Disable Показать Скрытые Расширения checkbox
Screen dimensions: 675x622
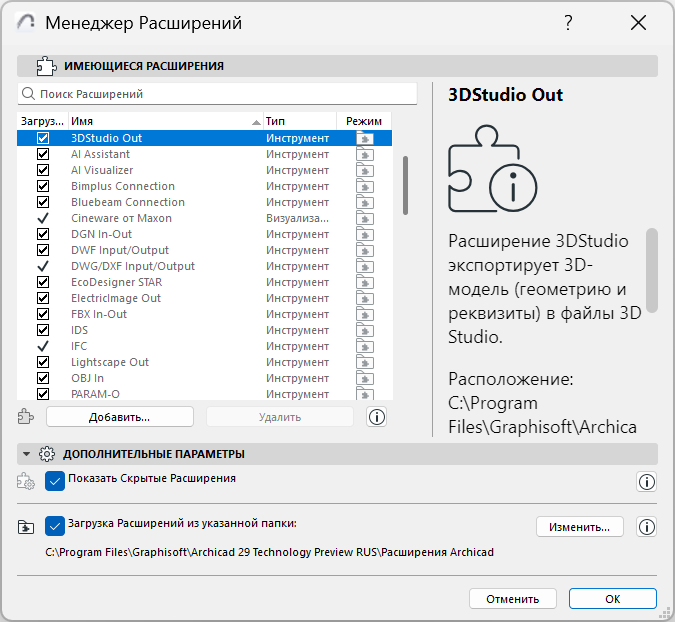click(55, 481)
